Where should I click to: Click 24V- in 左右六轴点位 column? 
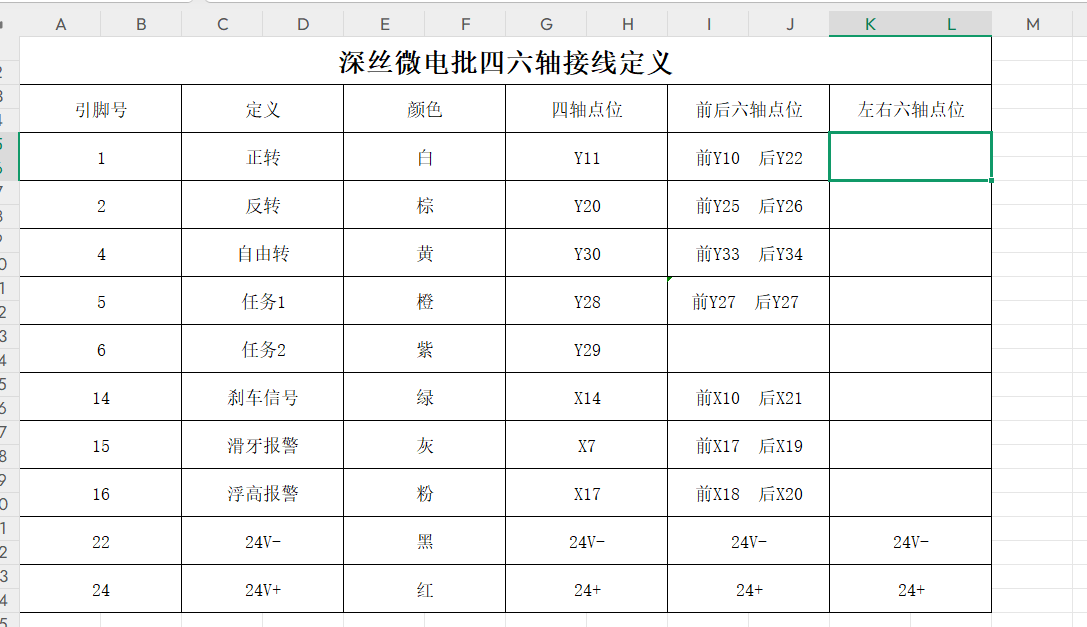pyautogui.click(x=910, y=541)
